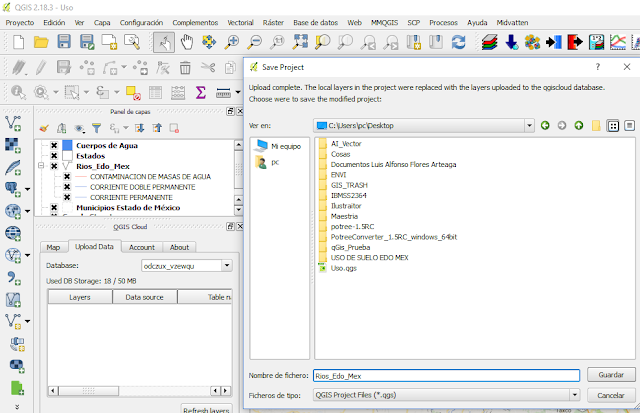The width and height of the screenshot is (640, 413).
Task: Click the white Estados color swatch
Action: (67, 155)
